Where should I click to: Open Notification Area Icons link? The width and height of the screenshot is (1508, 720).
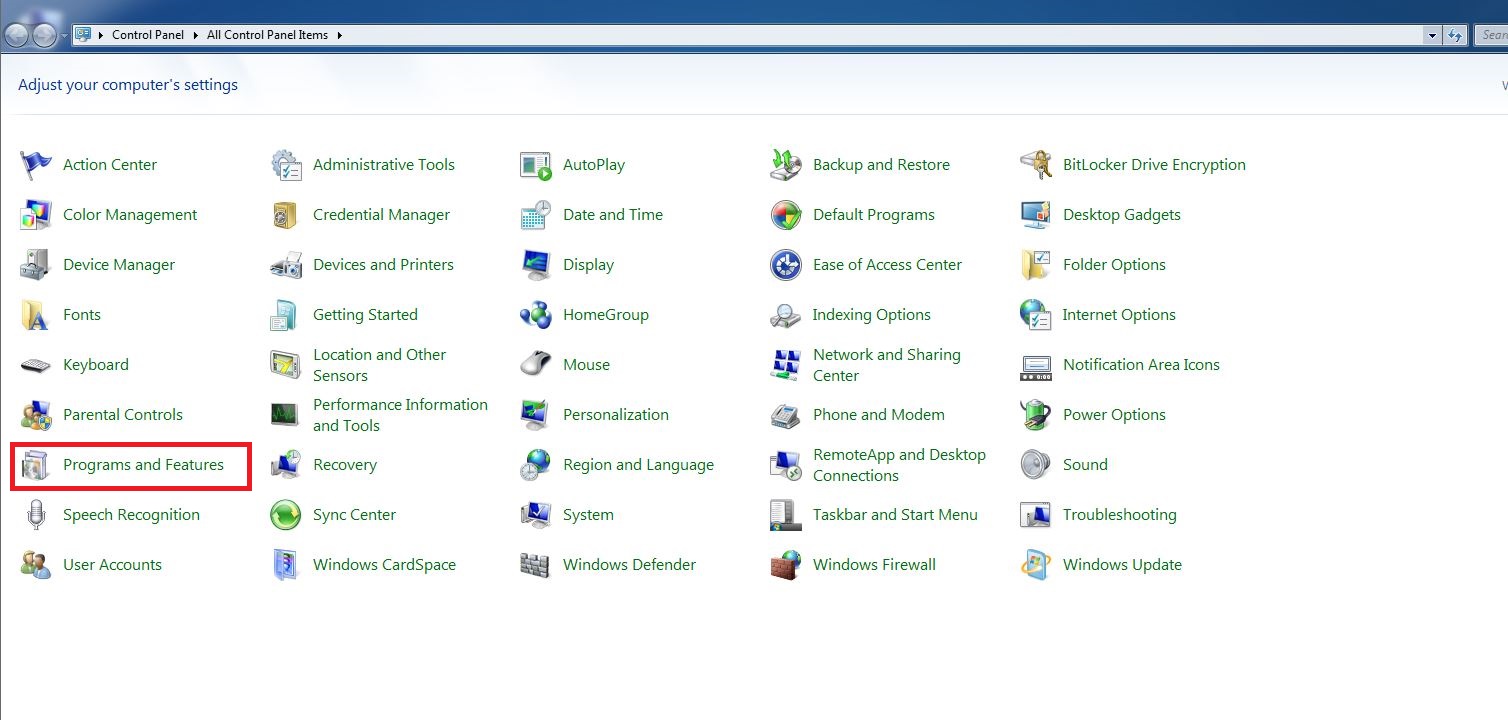pyautogui.click(x=1141, y=365)
